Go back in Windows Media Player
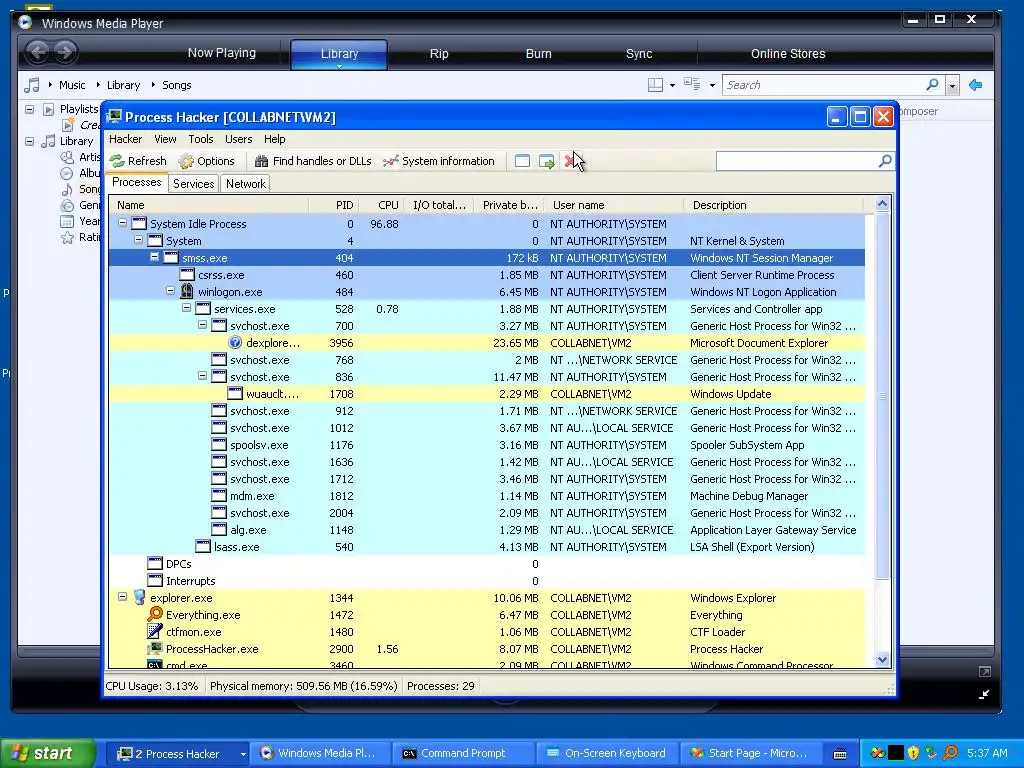1024x768 pixels. [x=38, y=52]
